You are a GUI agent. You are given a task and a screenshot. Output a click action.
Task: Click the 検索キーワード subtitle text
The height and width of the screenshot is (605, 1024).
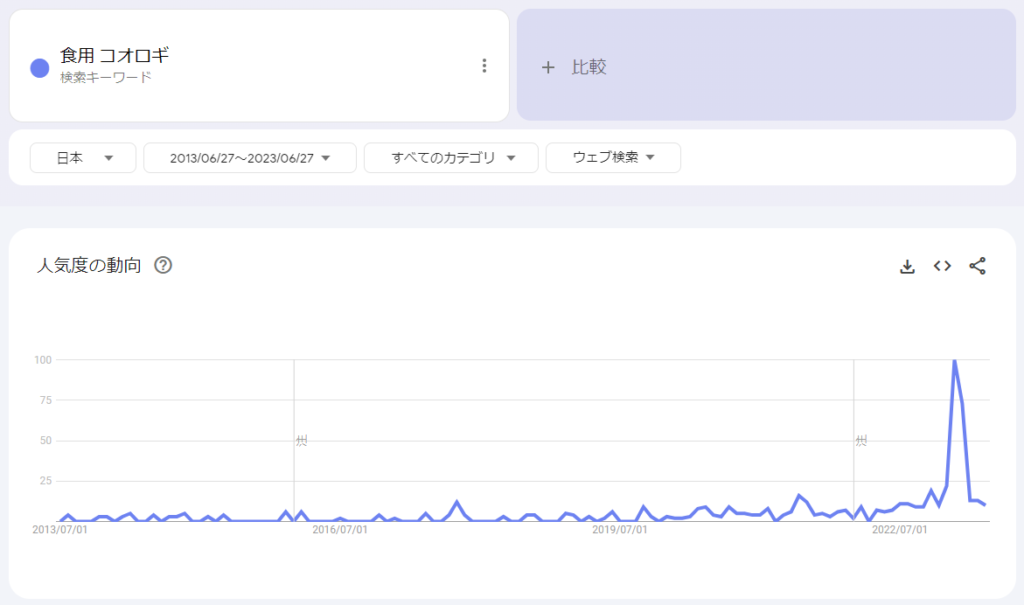coord(105,78)
